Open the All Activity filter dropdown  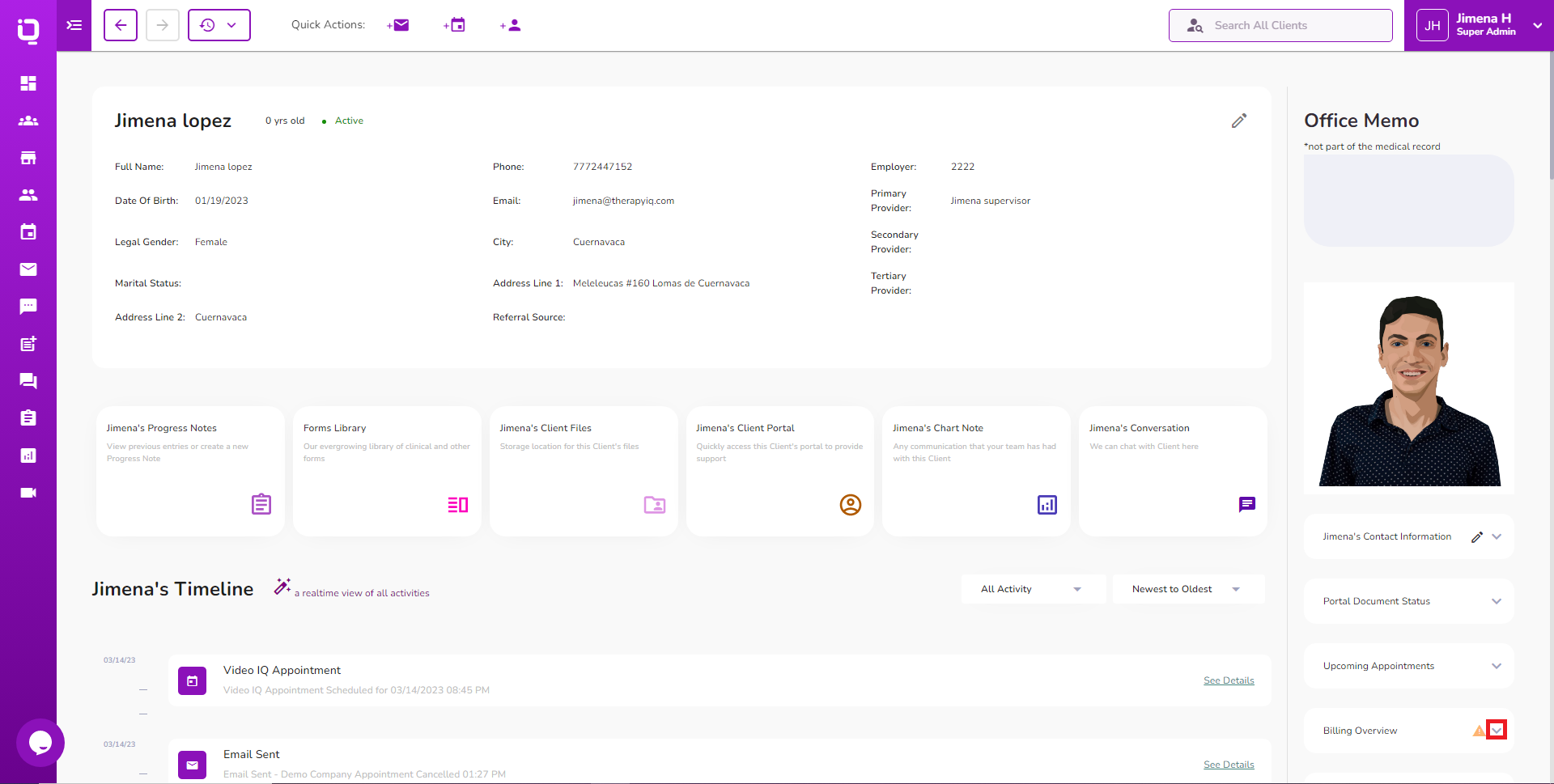point(1033,588)
